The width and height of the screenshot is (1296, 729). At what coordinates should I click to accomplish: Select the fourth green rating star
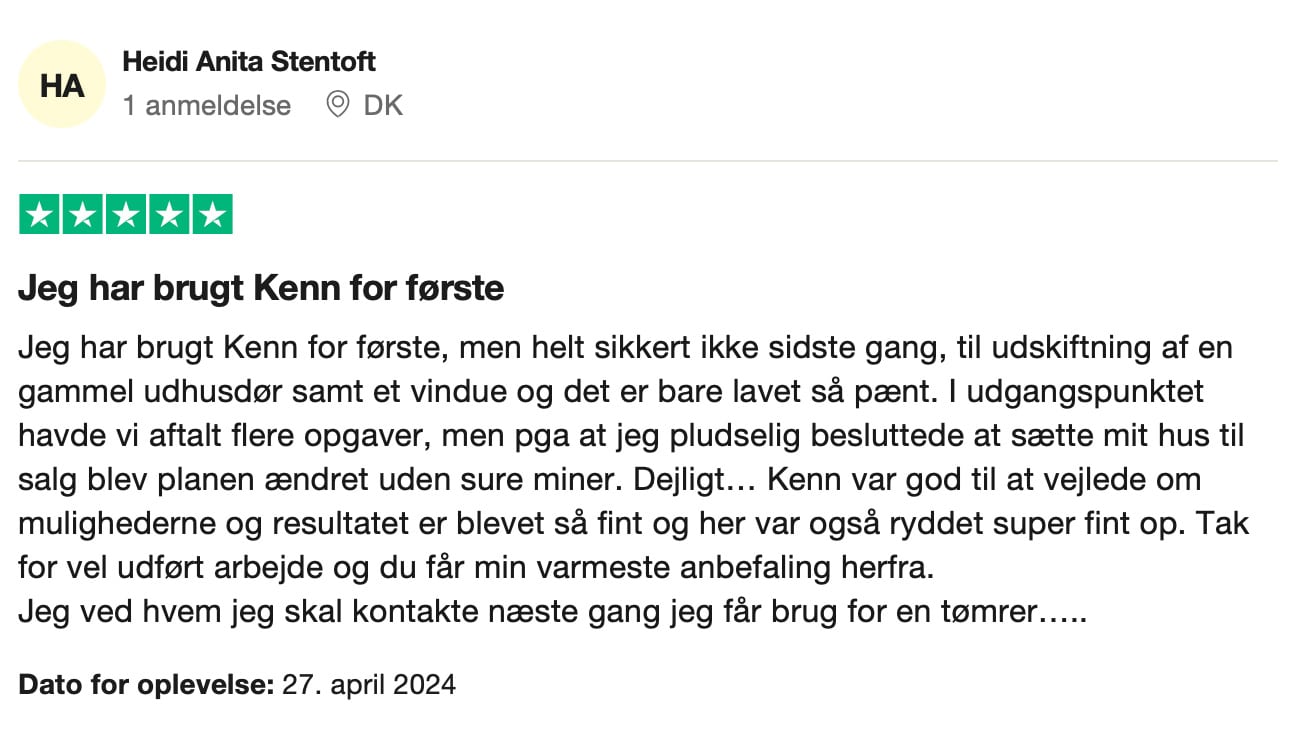[169, 215]
